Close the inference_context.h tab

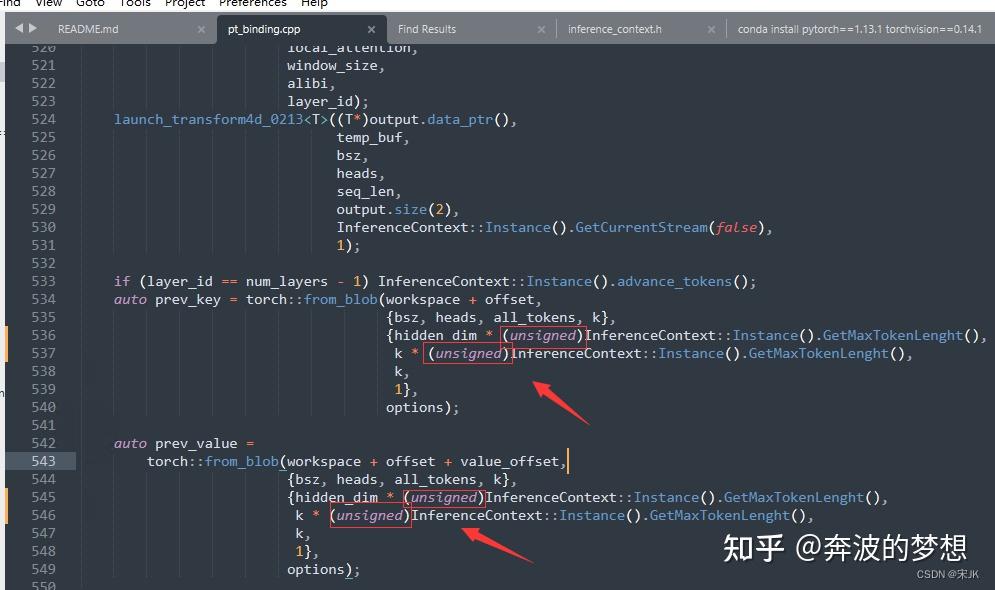point(711,29)
